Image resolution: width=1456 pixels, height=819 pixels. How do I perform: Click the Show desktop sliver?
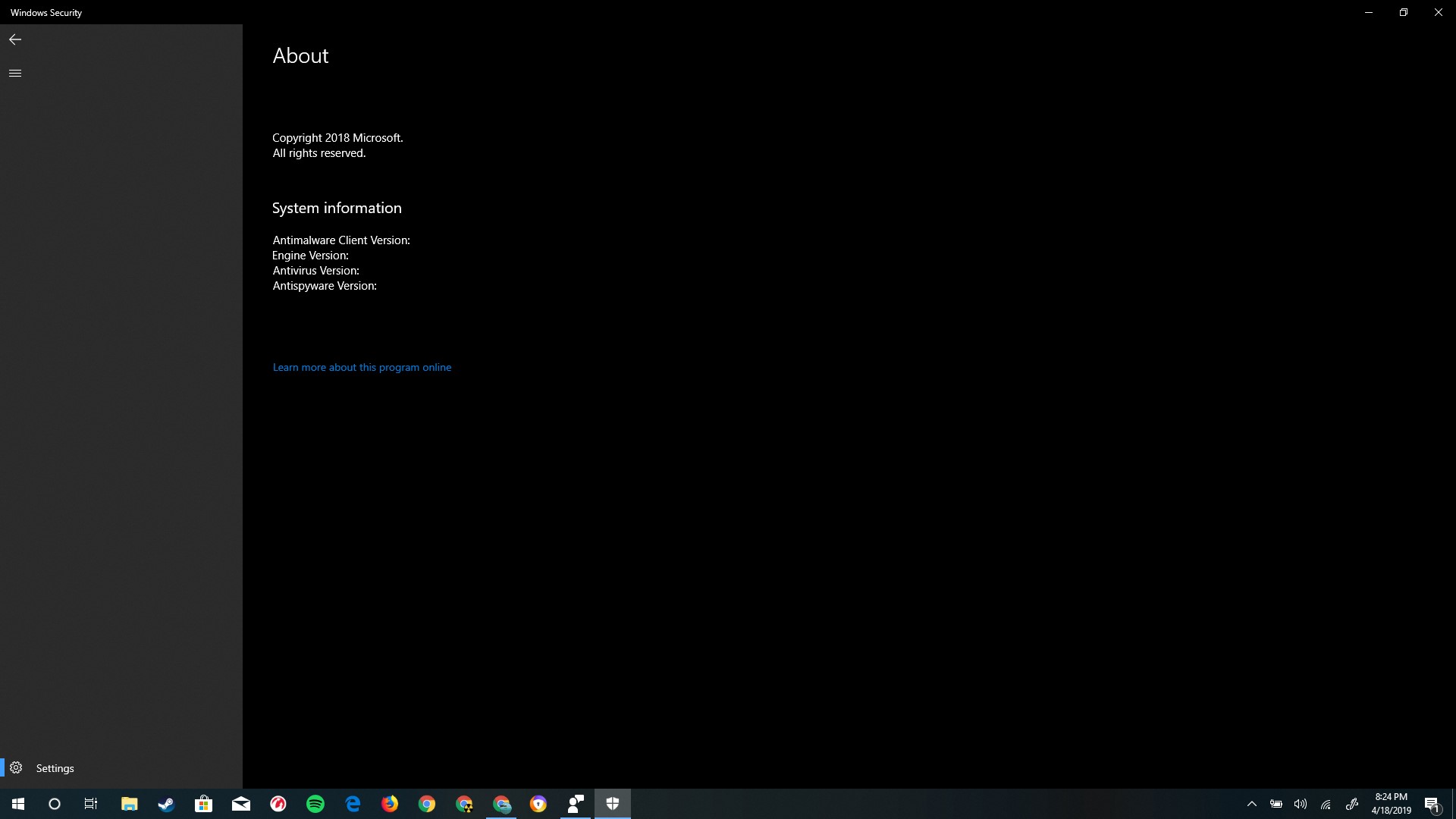tap(1453, 804)
